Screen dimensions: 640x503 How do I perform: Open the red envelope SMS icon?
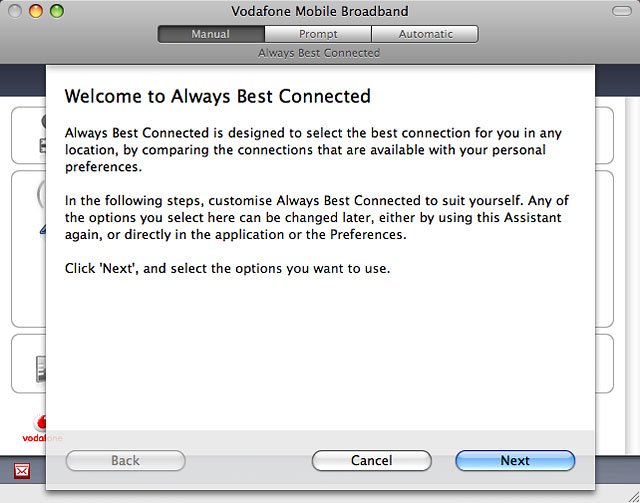tap(22, 471)
